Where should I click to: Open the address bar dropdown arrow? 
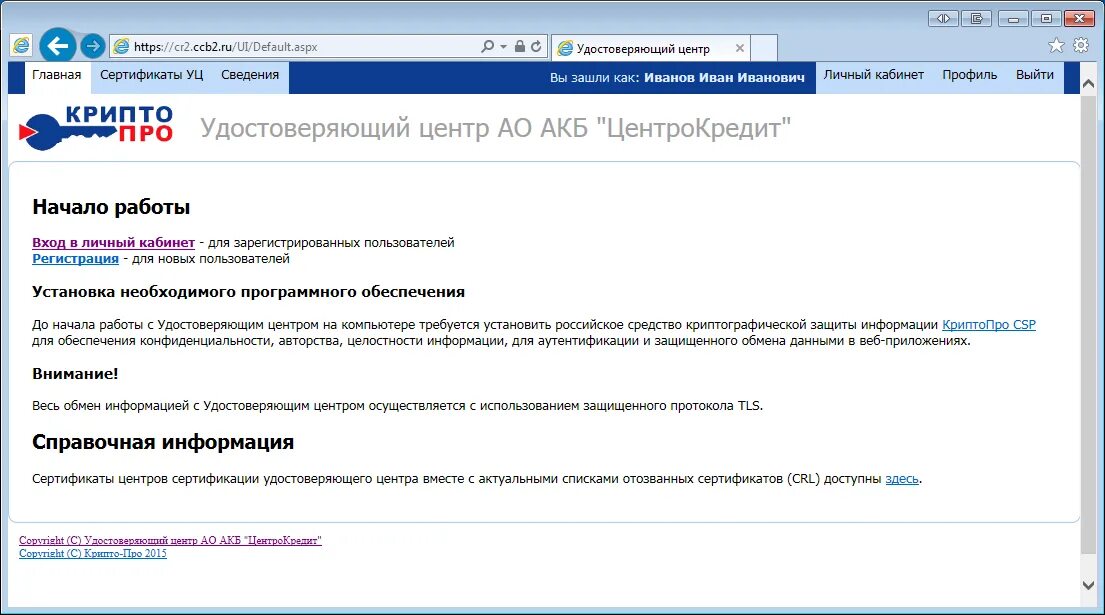tap(503, 46)
